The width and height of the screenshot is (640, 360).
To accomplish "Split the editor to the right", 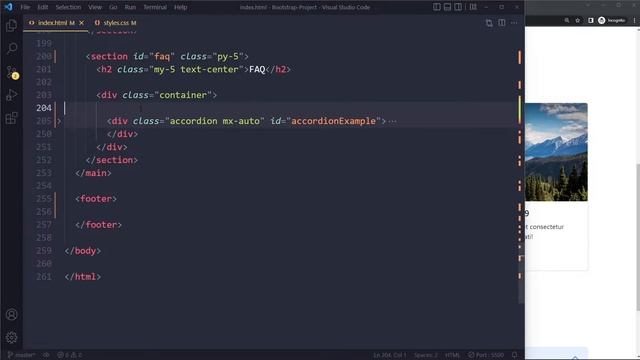I will click(502, 23).
